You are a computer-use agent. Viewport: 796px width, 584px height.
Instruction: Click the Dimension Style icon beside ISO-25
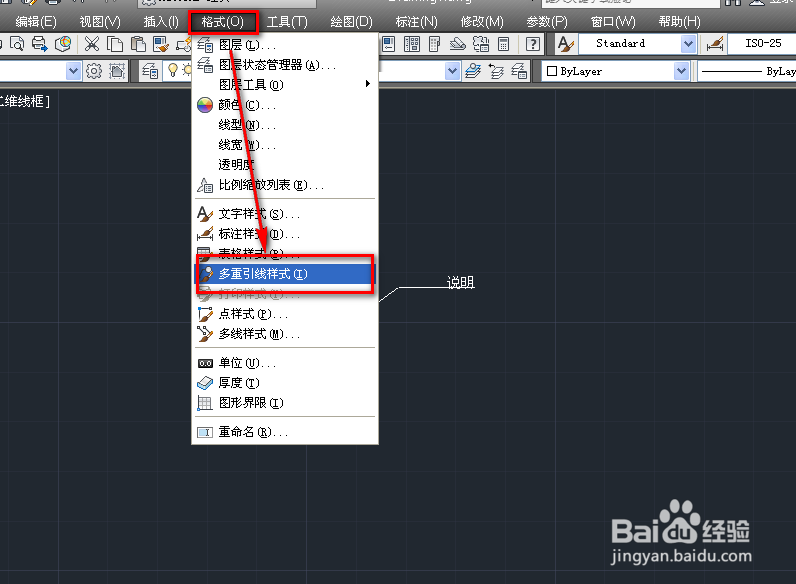pos(715,44)
